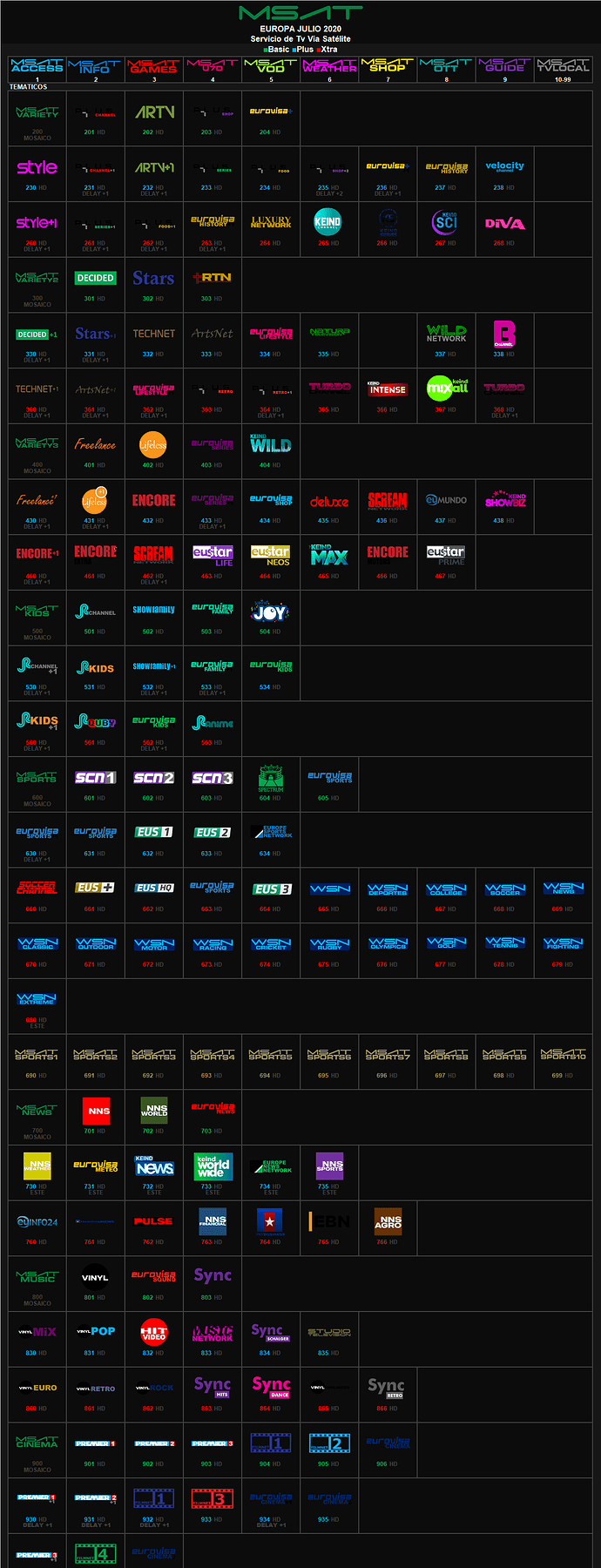Select the Soccer Channel logo on 660
The image size is (601, 1568).
click(x=37, y=888)
